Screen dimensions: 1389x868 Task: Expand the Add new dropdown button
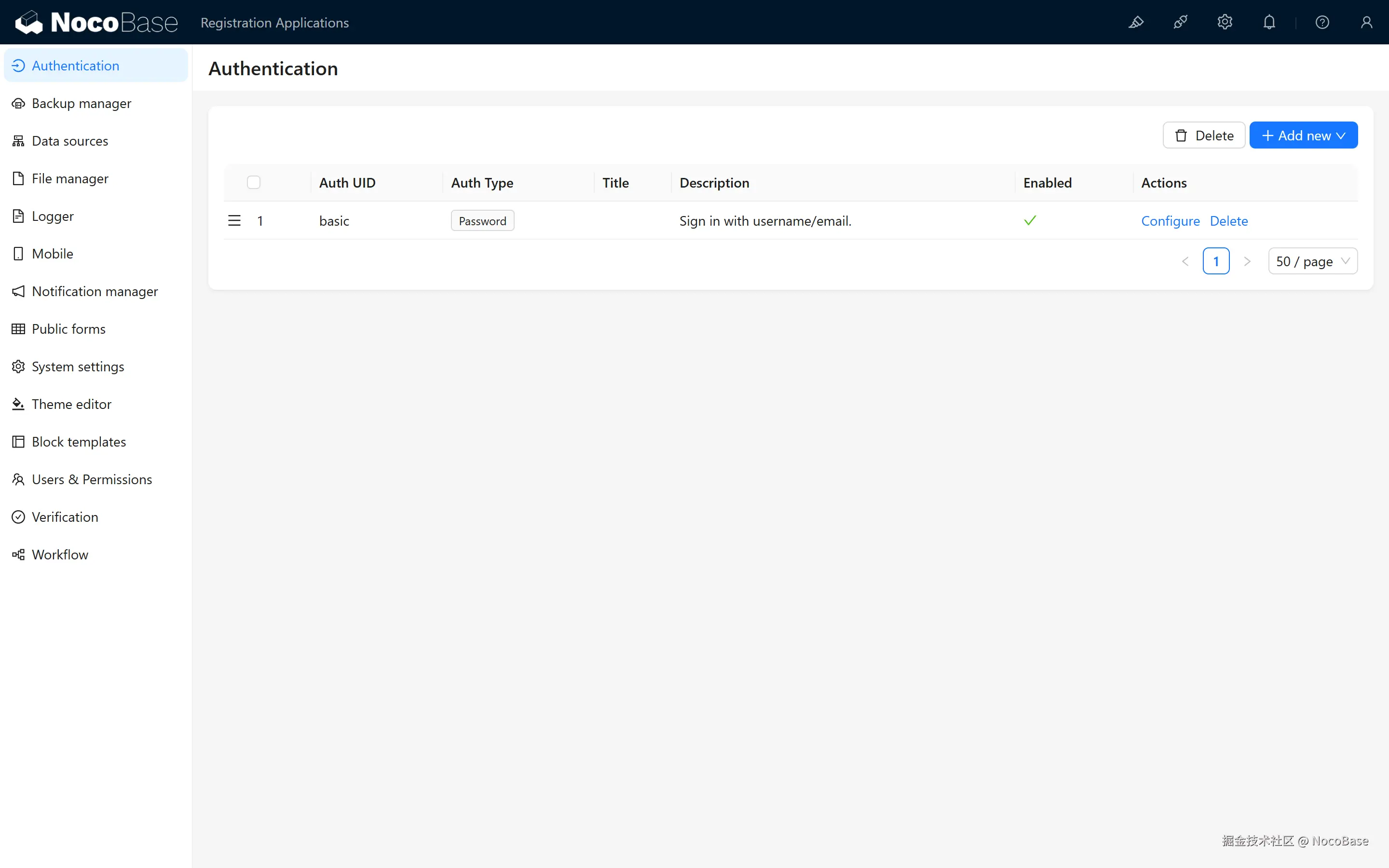tap(1303, 136)
